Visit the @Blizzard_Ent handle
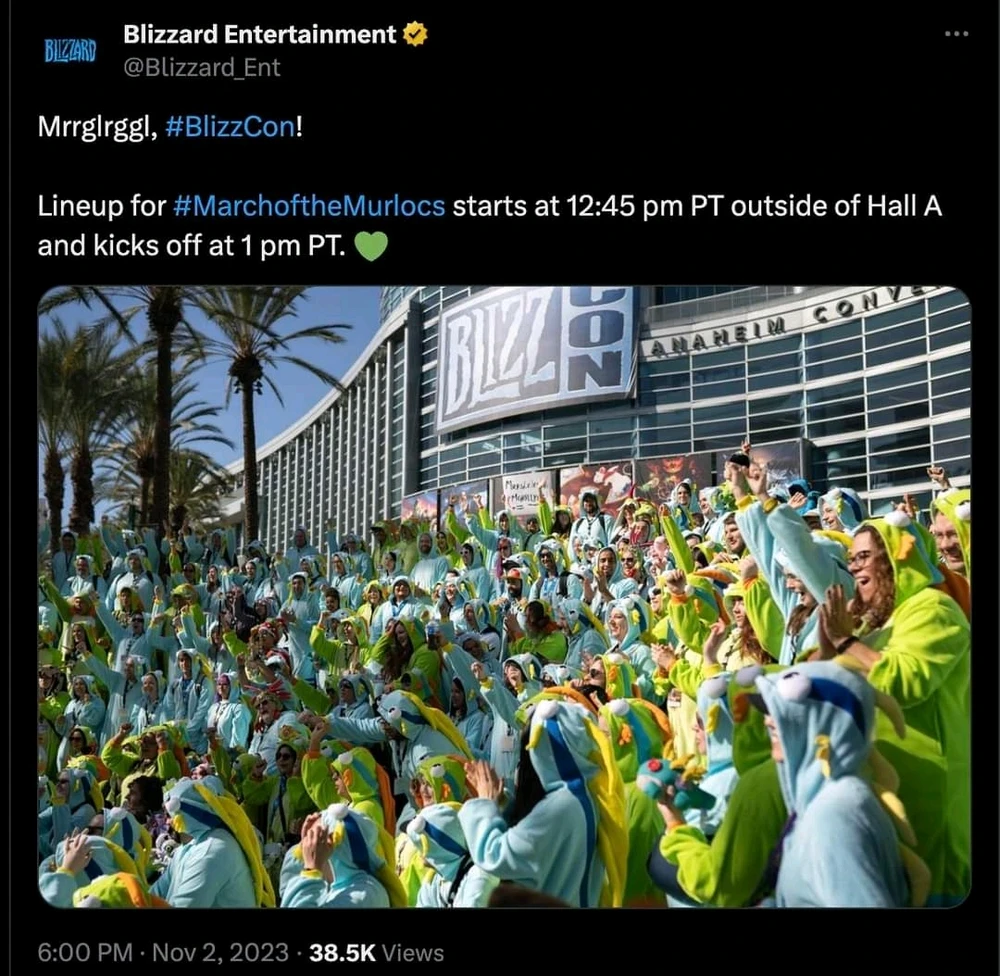 point(202,67)
